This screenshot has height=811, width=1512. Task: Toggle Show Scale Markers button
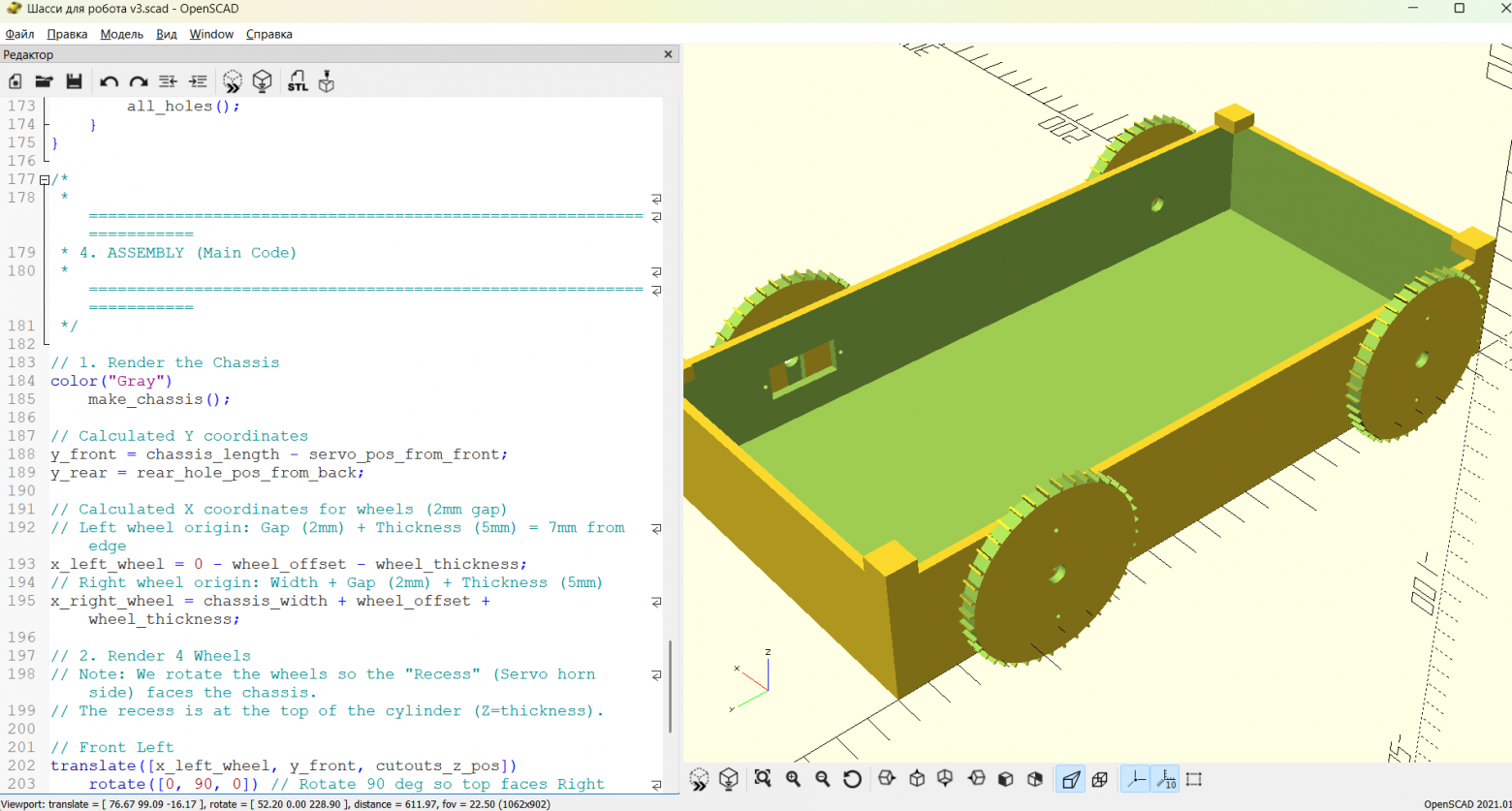point(1165,779)
